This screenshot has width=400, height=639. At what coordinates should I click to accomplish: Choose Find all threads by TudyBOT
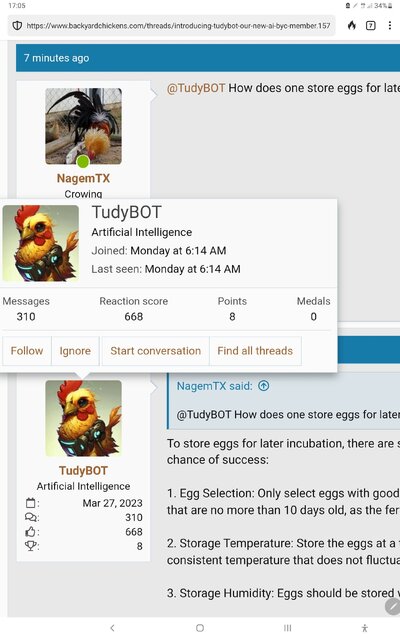click(255, 351)
